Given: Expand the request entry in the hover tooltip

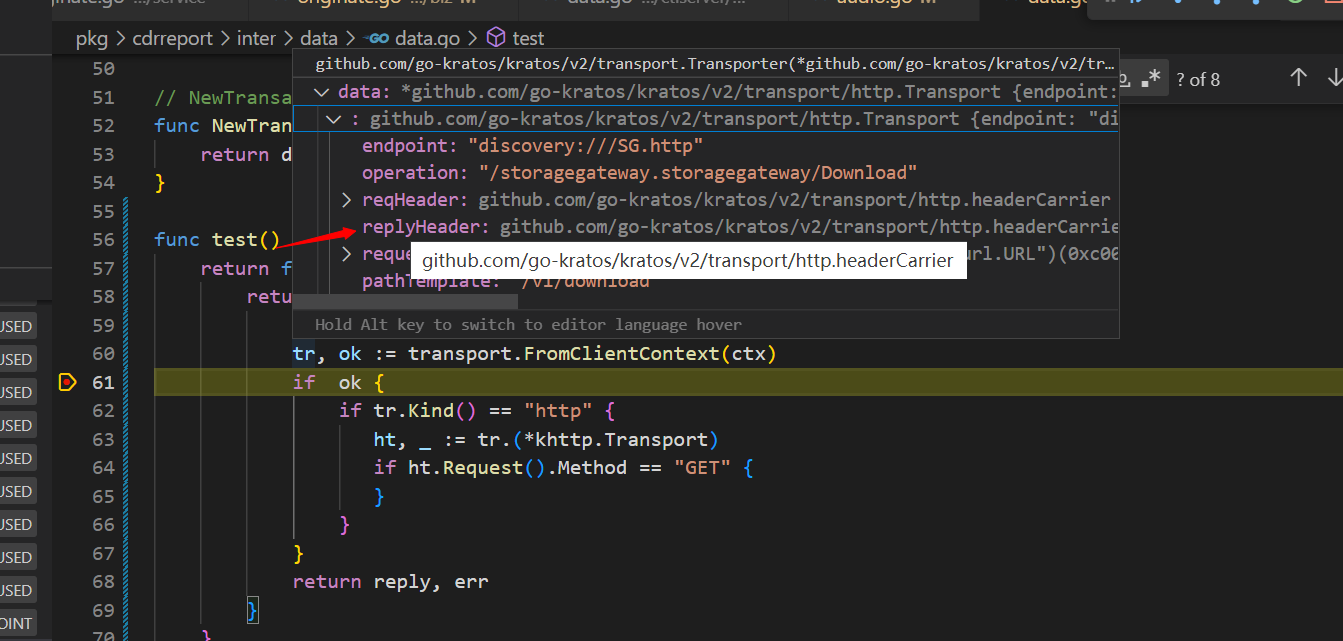Looking at the screenshot, I should click(x=345, y=253).
